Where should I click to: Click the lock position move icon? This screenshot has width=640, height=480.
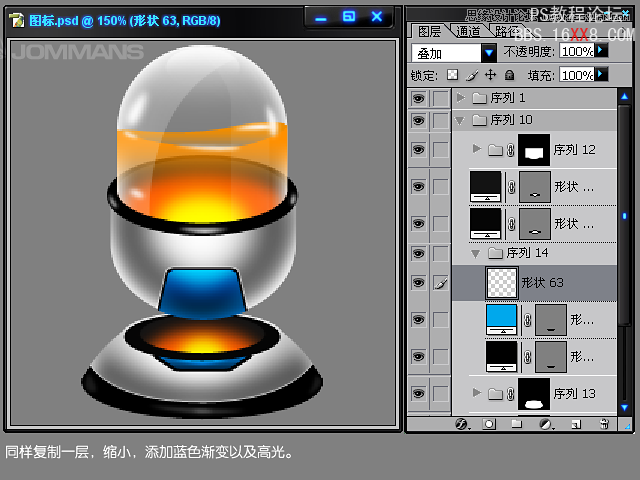[490, 75]
